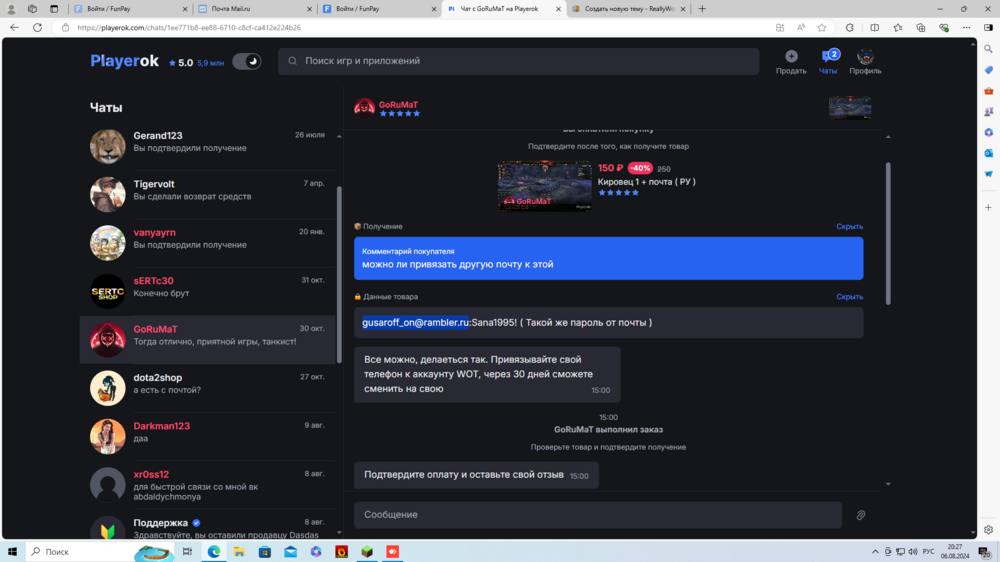Open sidebar settings gear icon
The image size is (1000, 562).
[989, 530]
